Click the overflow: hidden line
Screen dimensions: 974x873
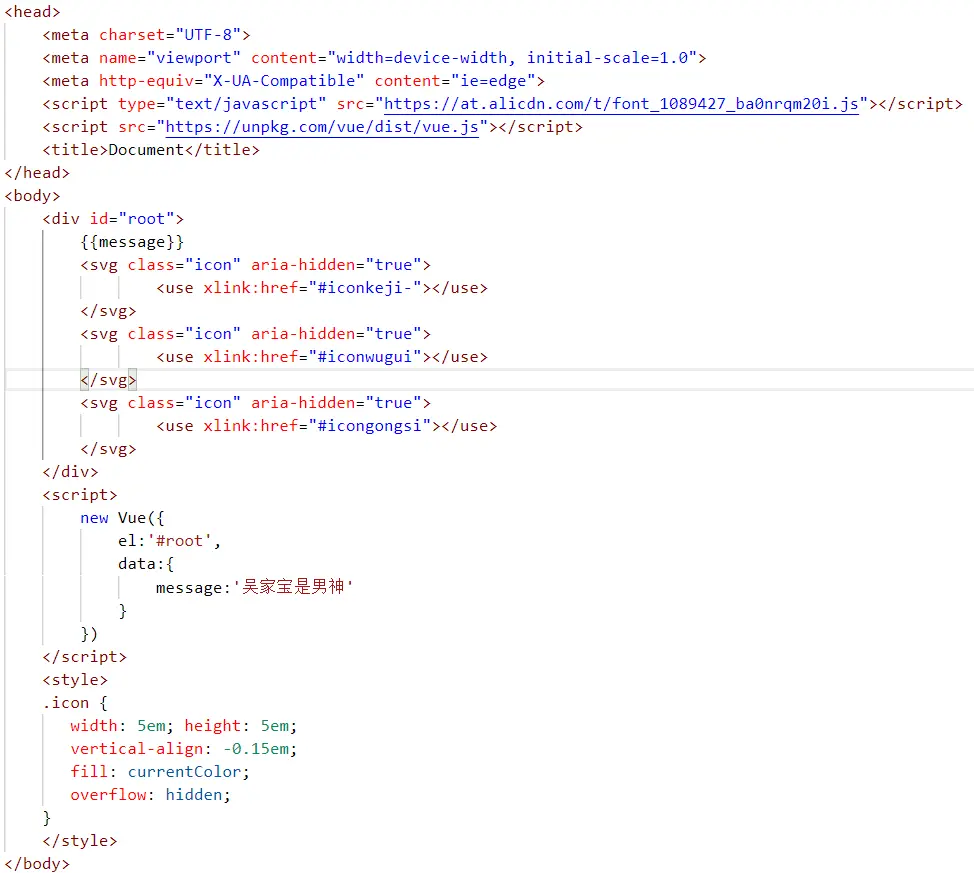(x=150, y=795)
